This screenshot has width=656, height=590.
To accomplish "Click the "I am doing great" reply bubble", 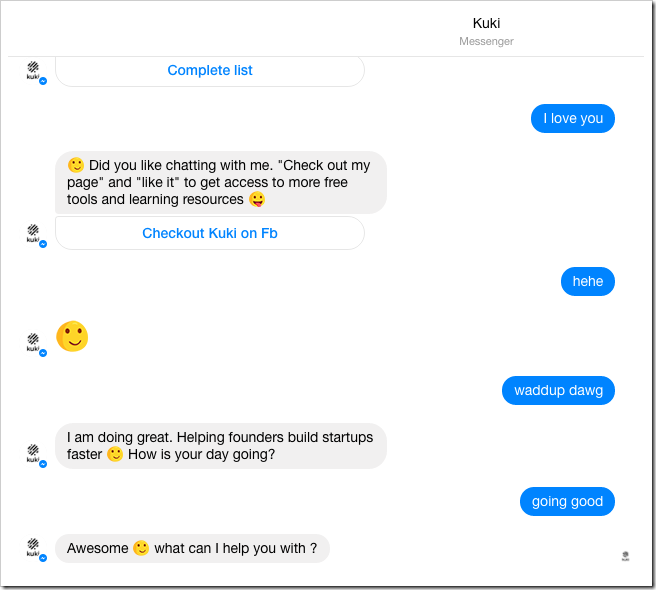I will pyautogui.click(x=220, y=446).
